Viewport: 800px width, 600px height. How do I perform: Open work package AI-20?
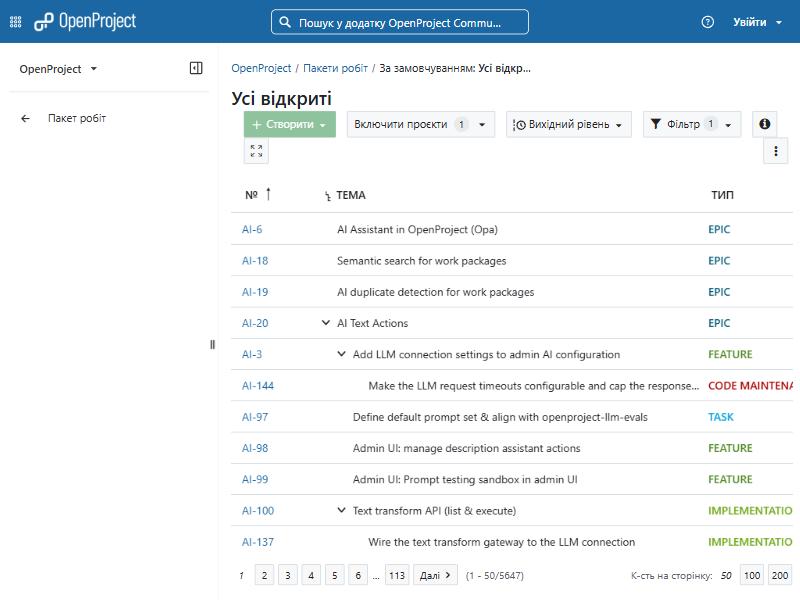pos(255,323)
